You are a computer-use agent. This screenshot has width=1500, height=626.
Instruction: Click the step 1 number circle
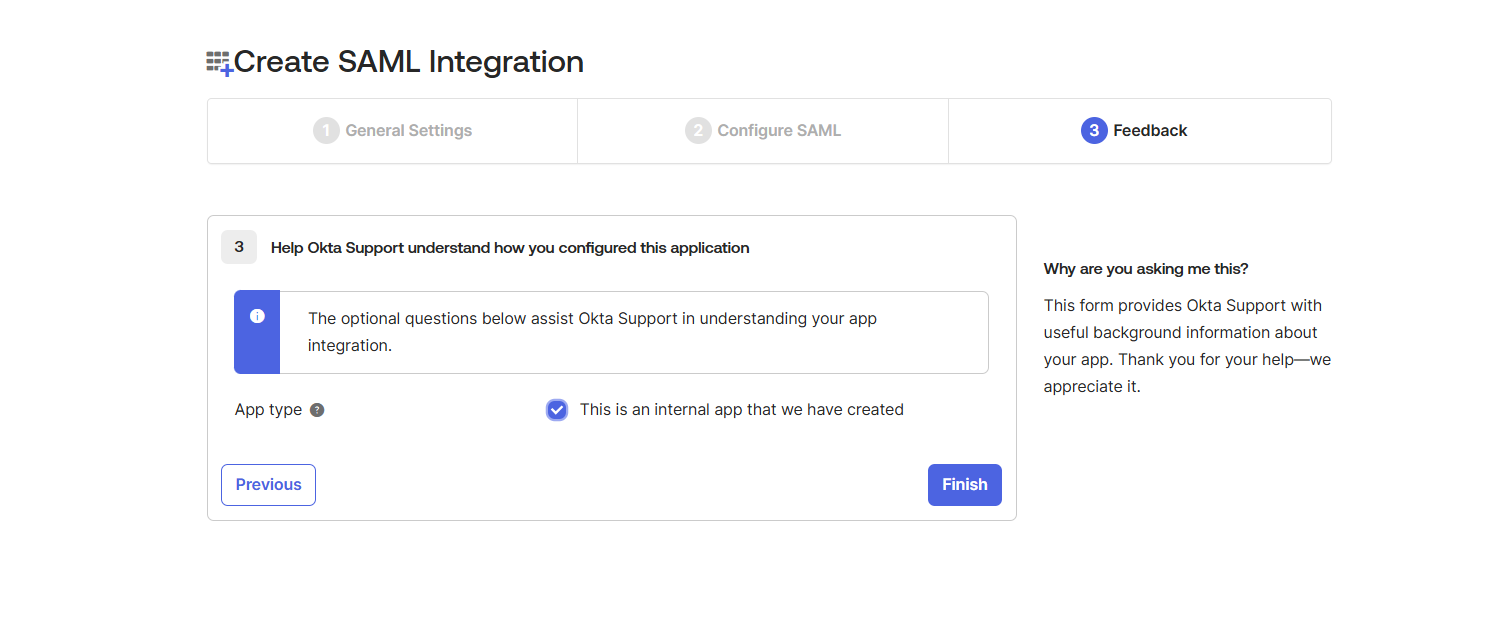pyautogui.click(x=326, y=131)
